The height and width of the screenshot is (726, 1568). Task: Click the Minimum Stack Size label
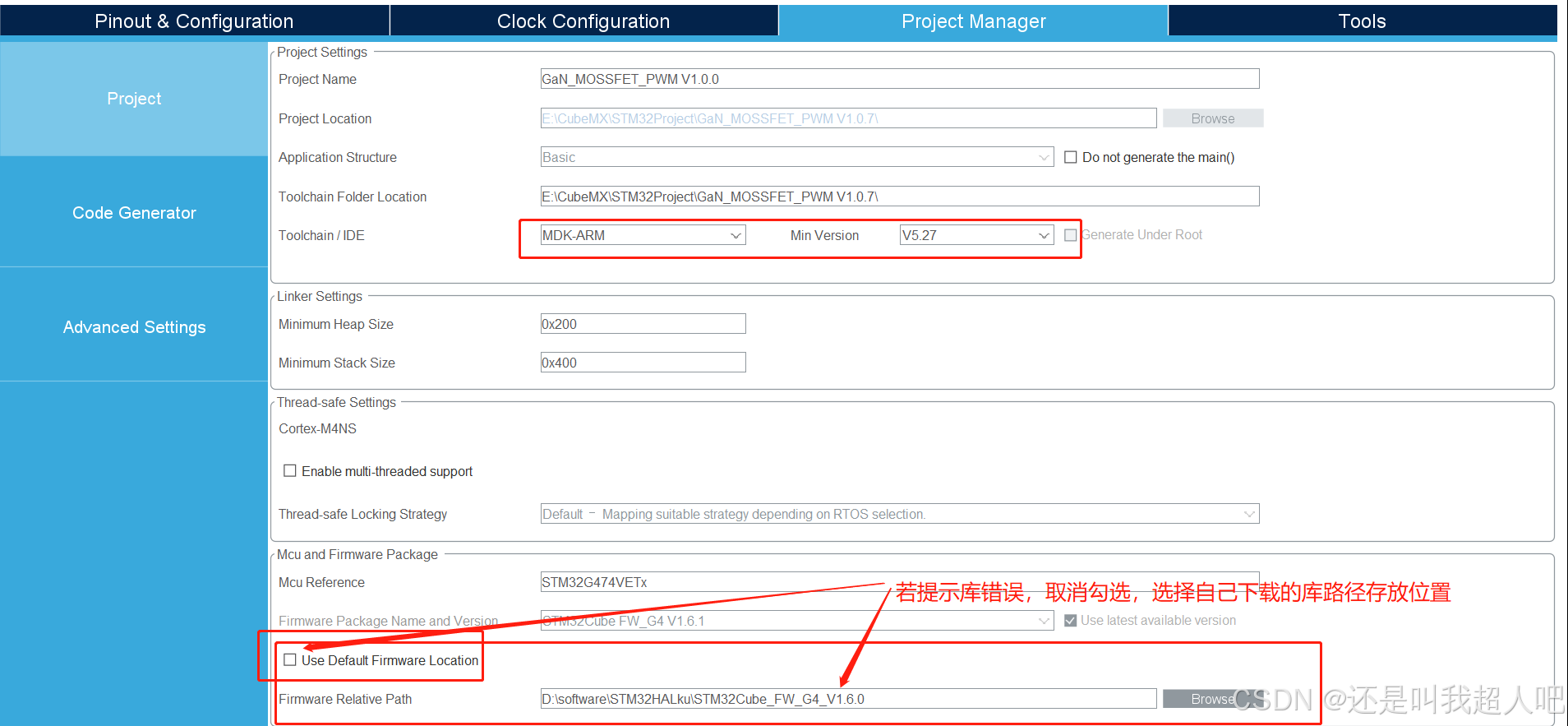[336, 363]
